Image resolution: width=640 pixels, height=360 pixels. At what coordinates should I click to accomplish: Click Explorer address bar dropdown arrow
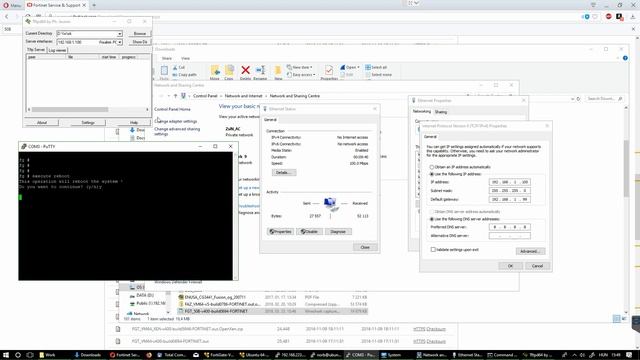coord(572,99)
